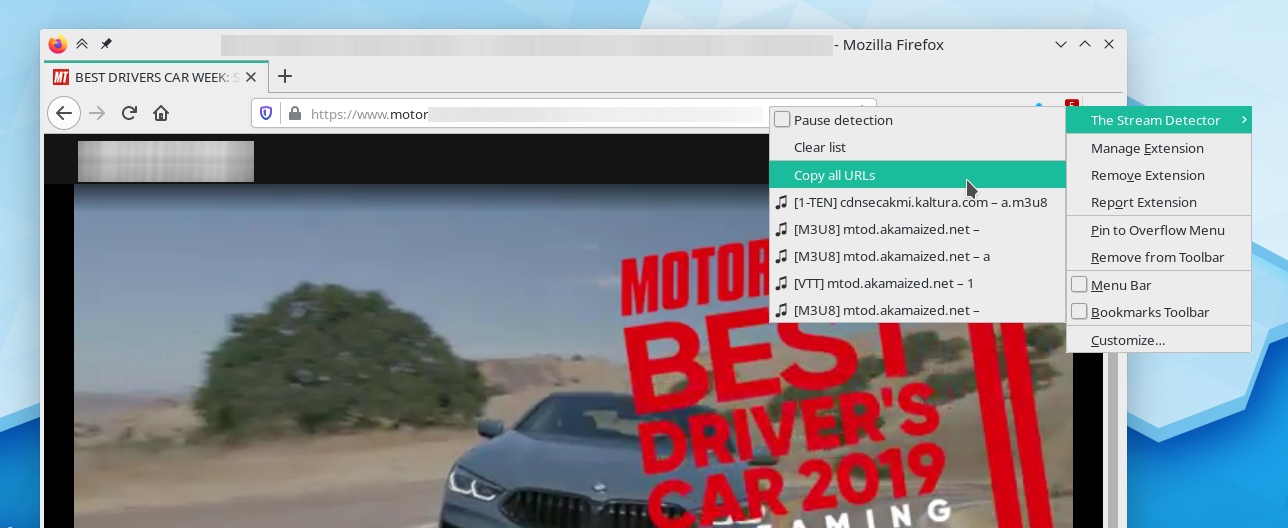Close the BEST DRIVERS CAR WEEK tab

251,77
